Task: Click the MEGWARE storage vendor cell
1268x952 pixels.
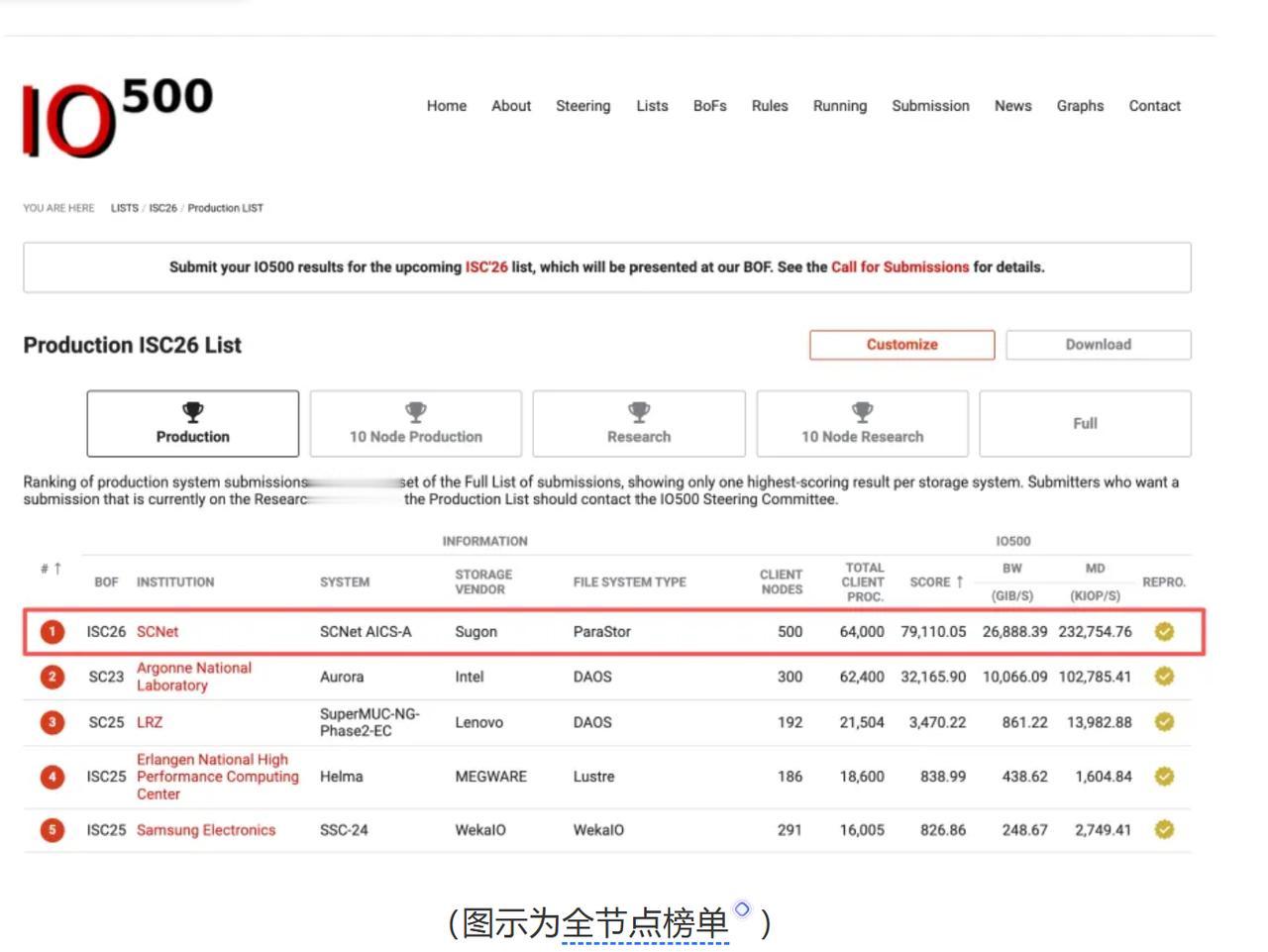Action: (491, 777)
